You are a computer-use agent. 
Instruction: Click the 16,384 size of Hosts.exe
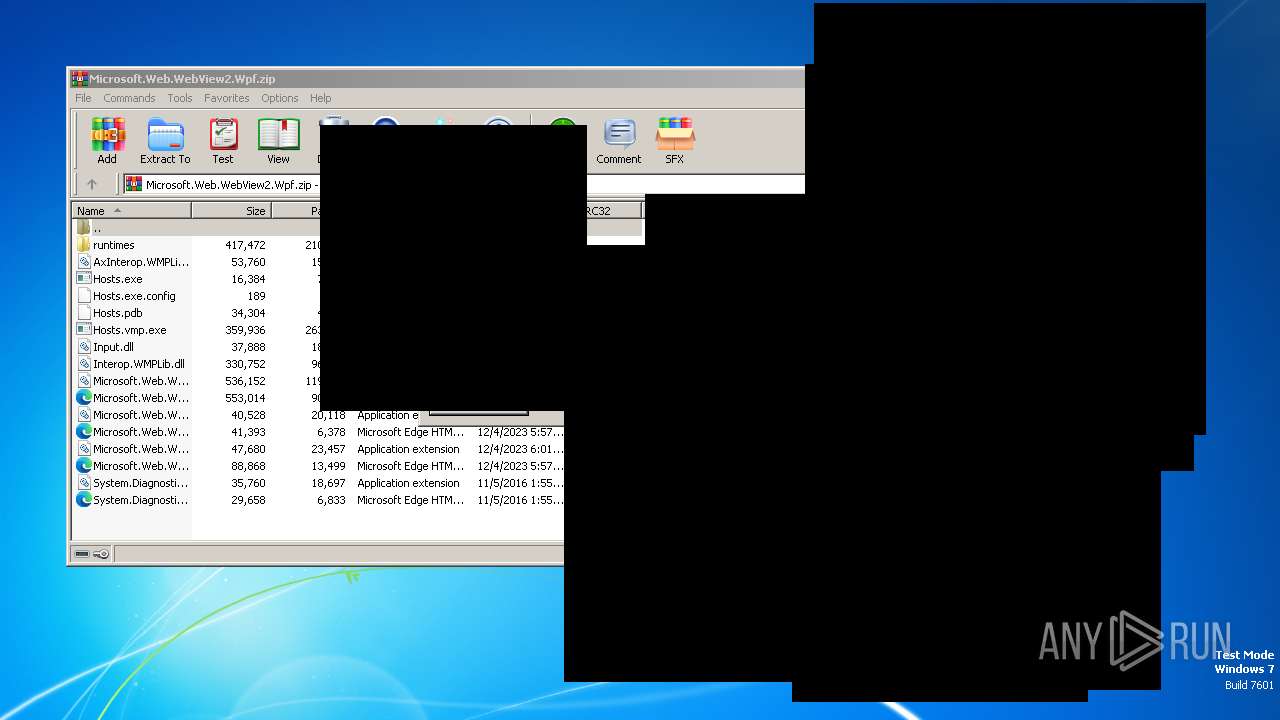[x=248, y=279]
